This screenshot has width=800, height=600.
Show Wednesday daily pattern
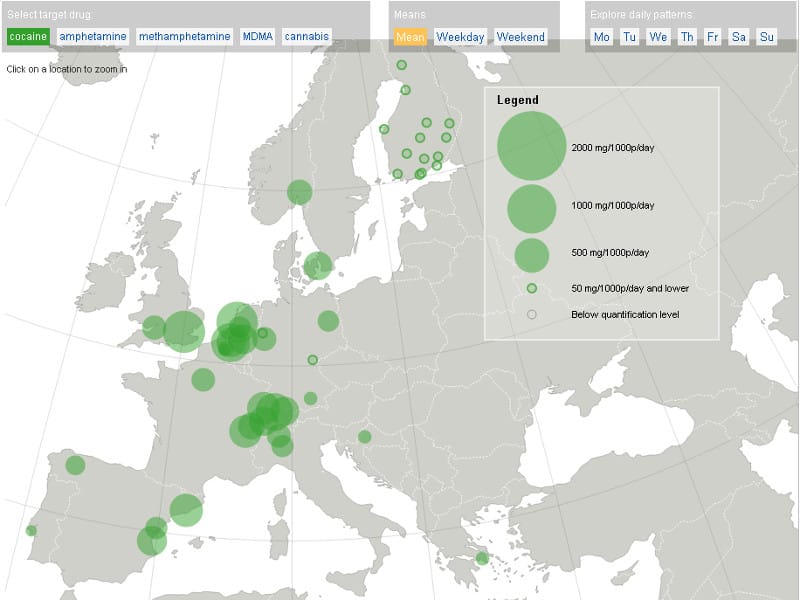[x=658, y=37]
